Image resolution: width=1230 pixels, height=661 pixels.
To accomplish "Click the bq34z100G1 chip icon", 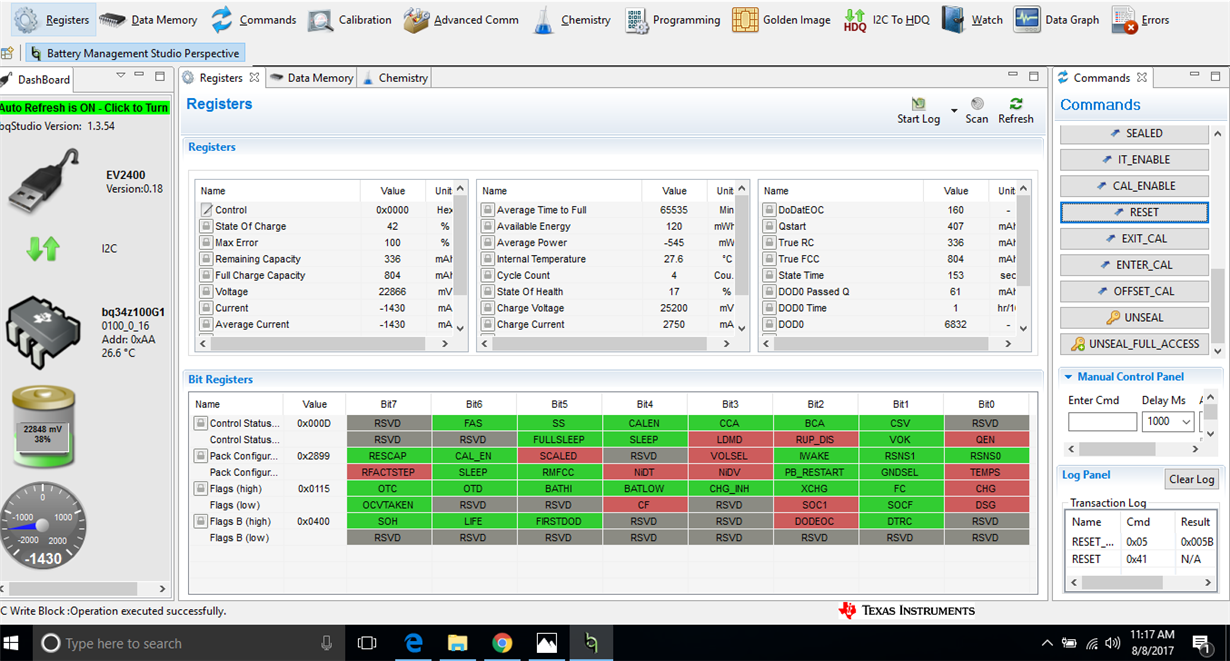I will click(44, 330).
